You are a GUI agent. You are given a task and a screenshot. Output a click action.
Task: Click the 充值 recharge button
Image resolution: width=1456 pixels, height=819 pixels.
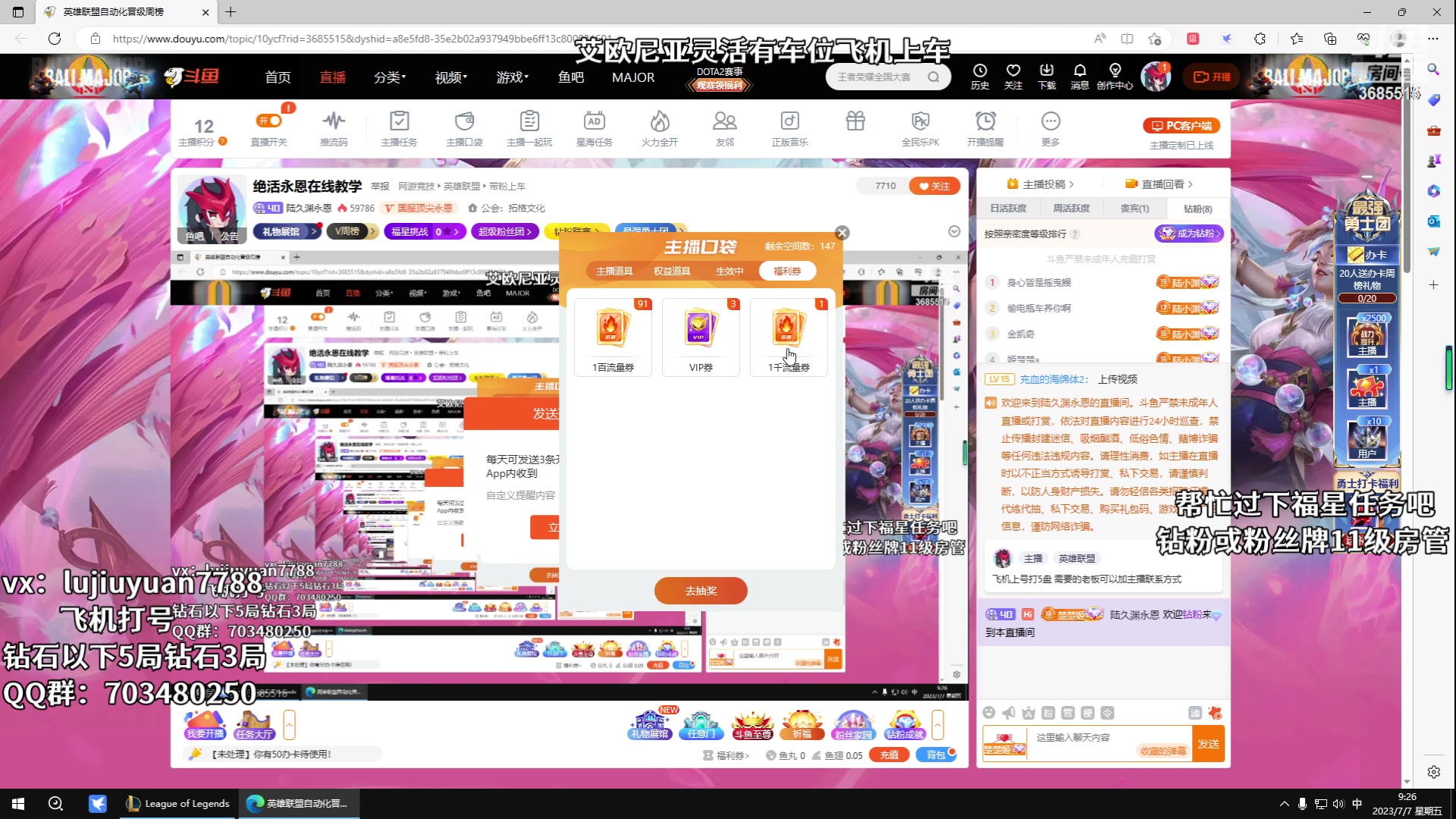click(x=889, y=755)
